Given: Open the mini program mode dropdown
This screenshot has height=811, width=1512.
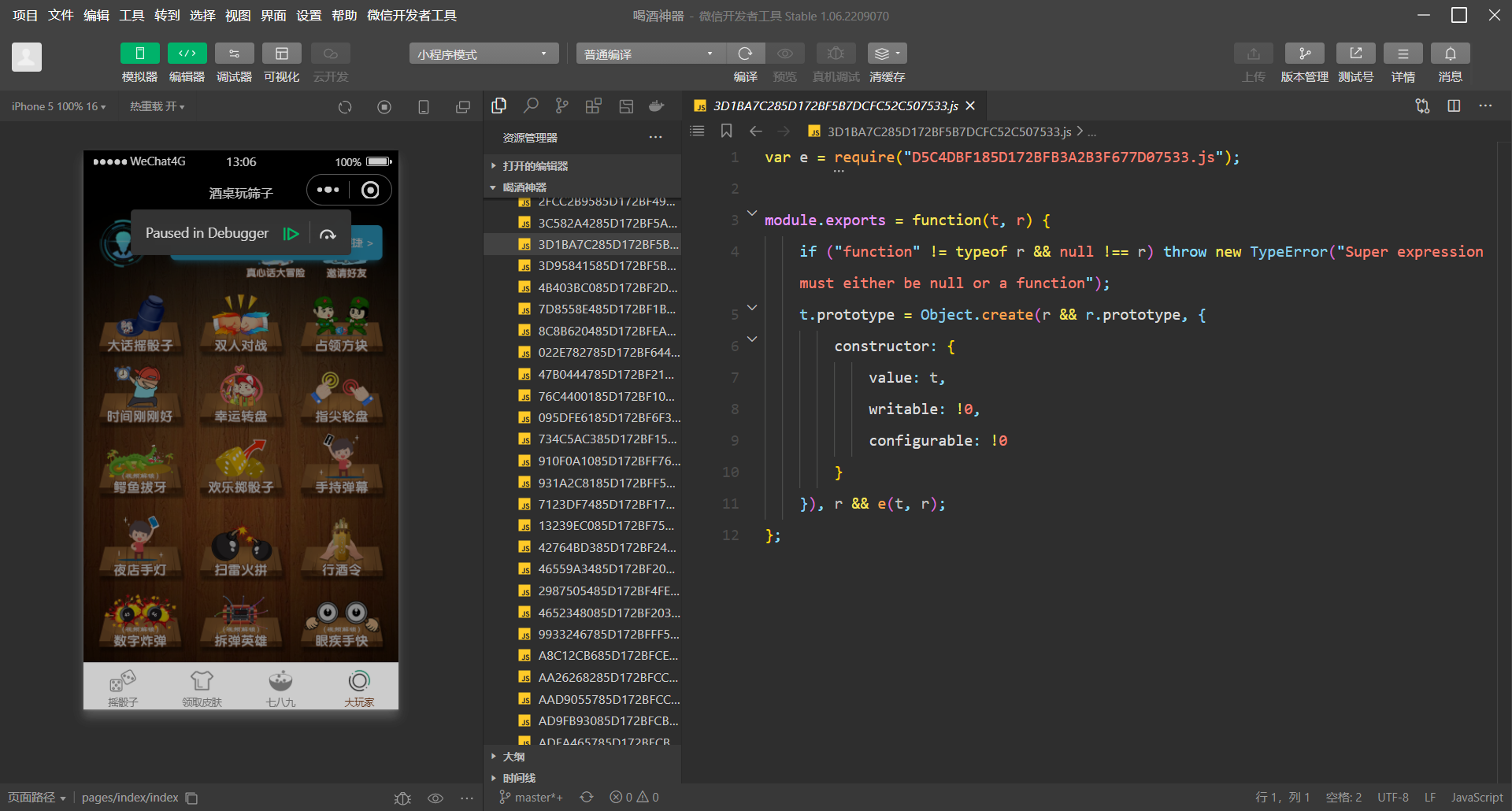Looking at the screenshot, I should pyautogui.click(x=484, y=54).
